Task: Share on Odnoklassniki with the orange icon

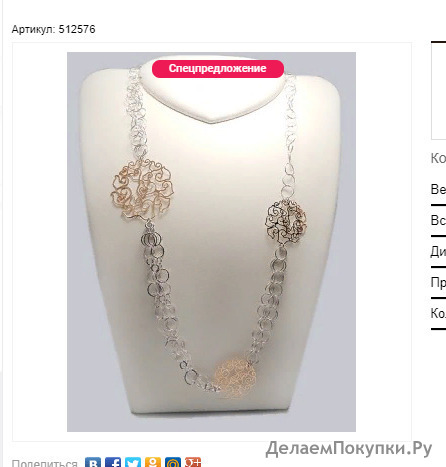Action: tap(153, 463)
